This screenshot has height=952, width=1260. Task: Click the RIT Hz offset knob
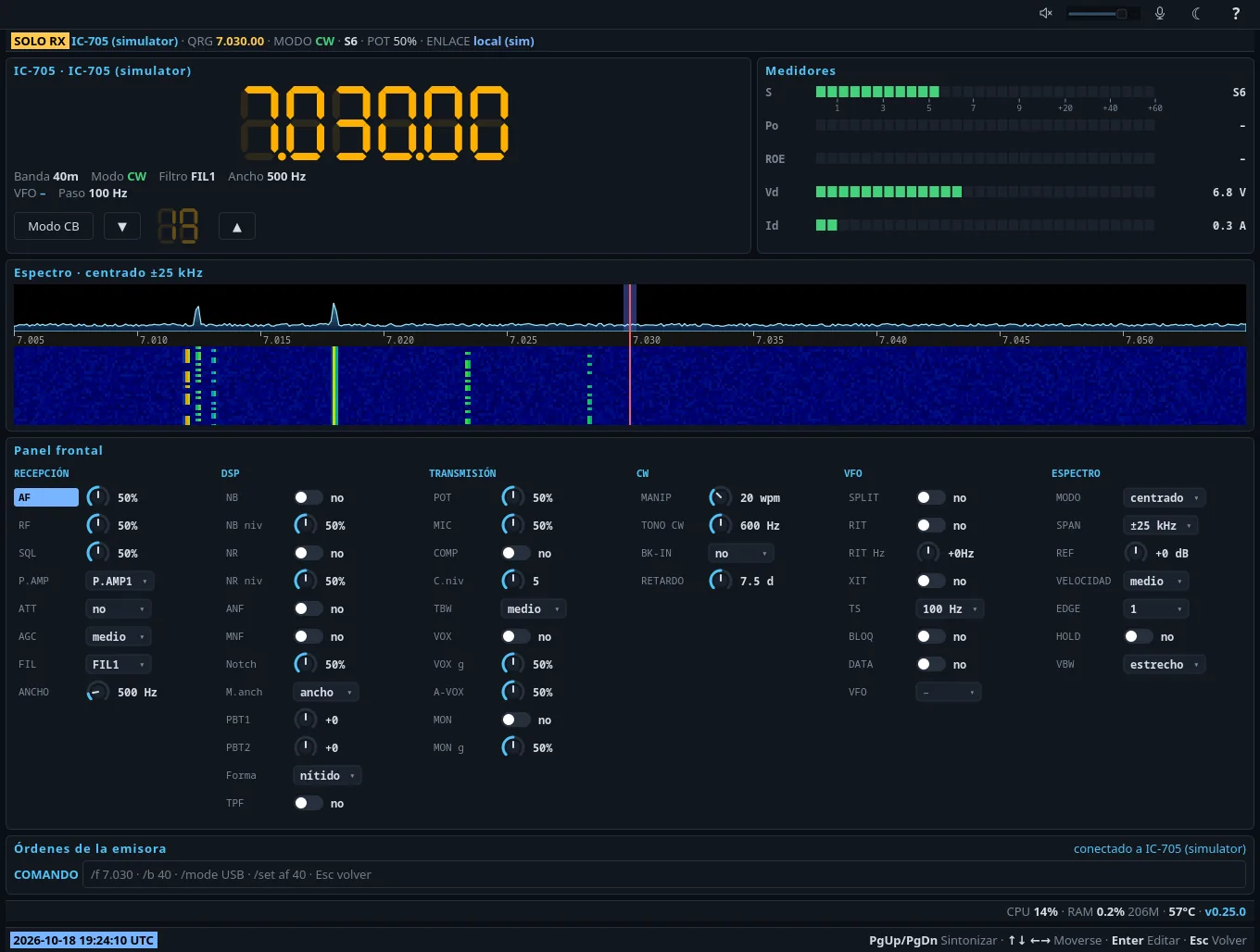[927, 553]
